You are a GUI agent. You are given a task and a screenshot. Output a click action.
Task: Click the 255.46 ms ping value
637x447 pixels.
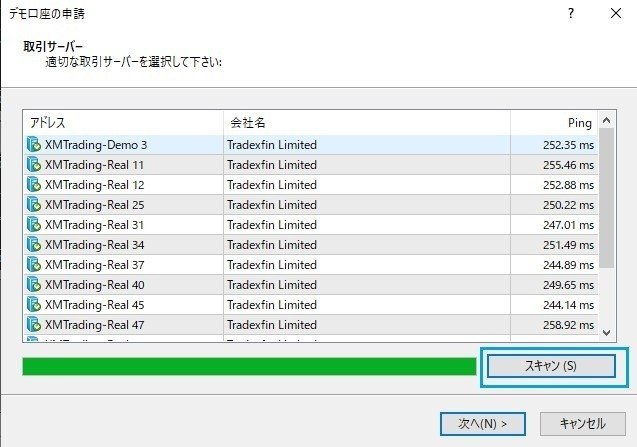pos(568,165)
